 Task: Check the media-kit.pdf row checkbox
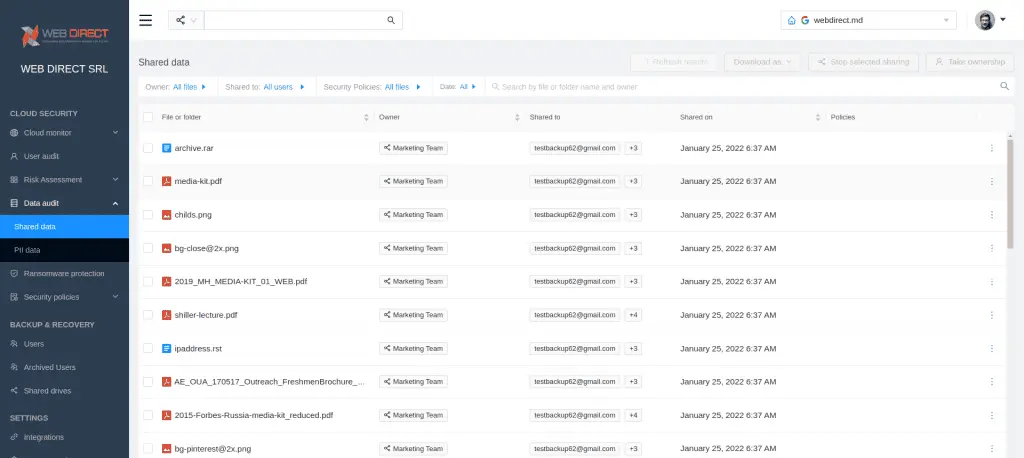pyautogui.click(x=148, y=181)
